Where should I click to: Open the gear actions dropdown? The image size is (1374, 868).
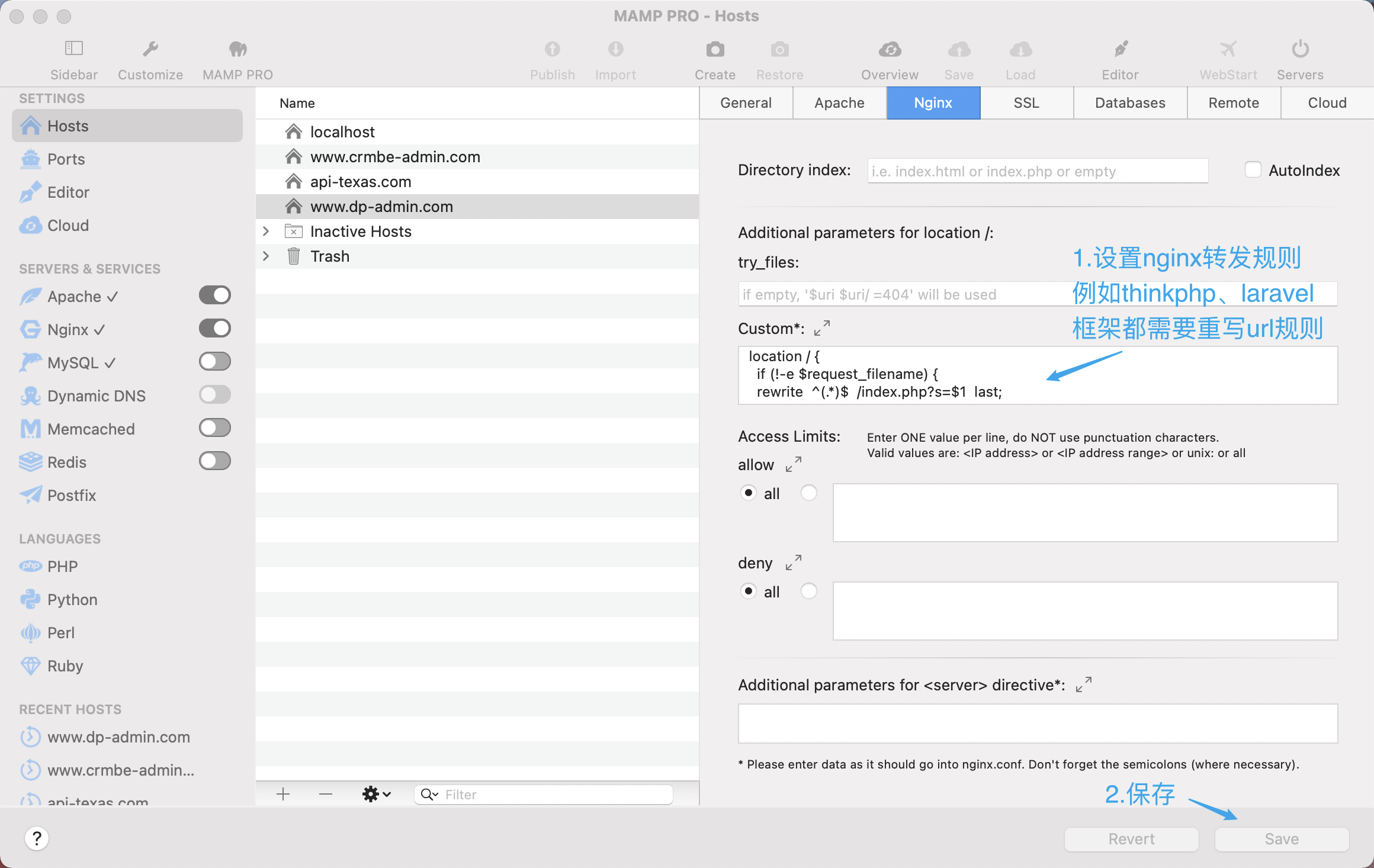point(377,794)
